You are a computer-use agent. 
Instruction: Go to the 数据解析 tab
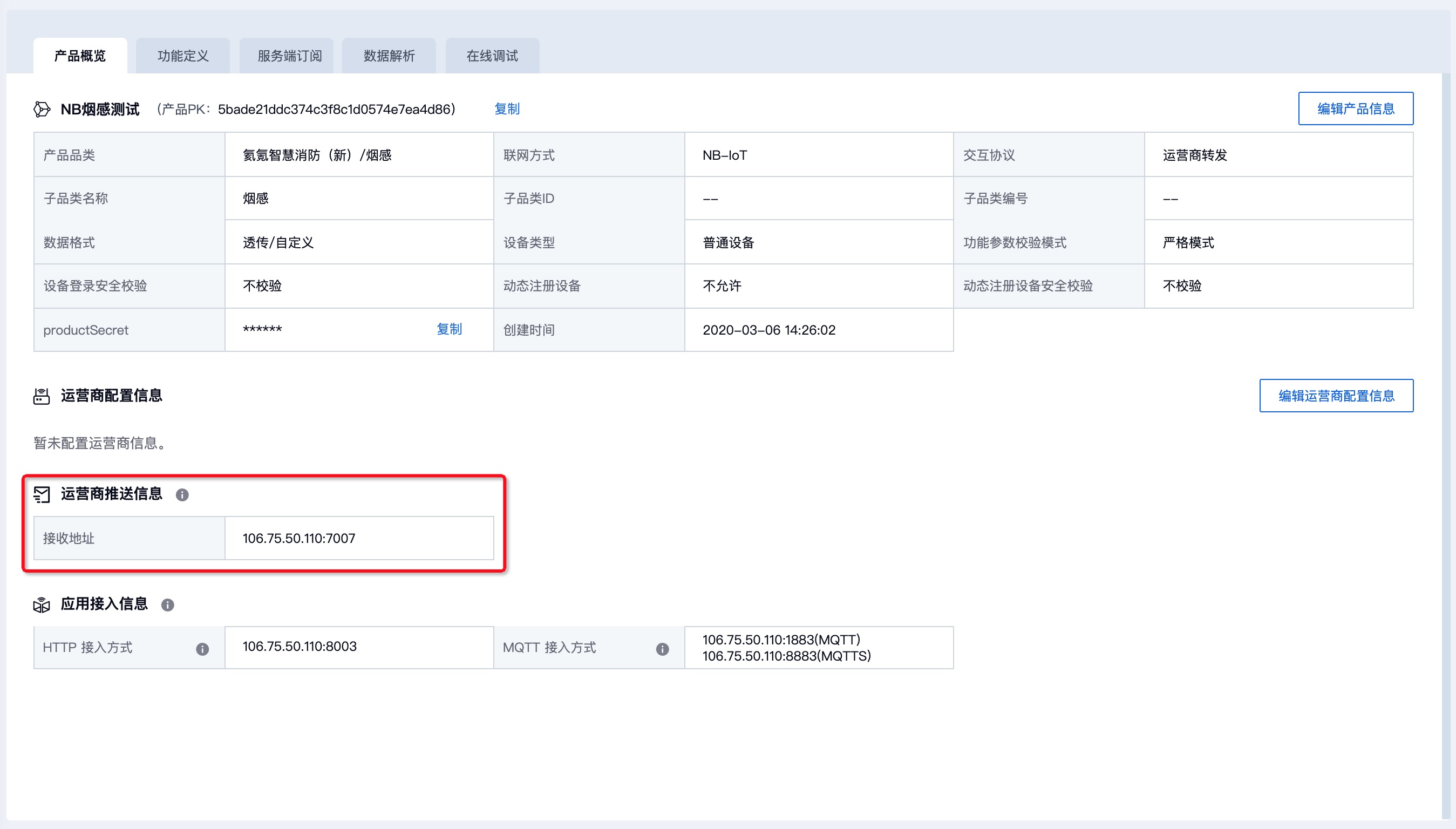click(x=389, y=56)
